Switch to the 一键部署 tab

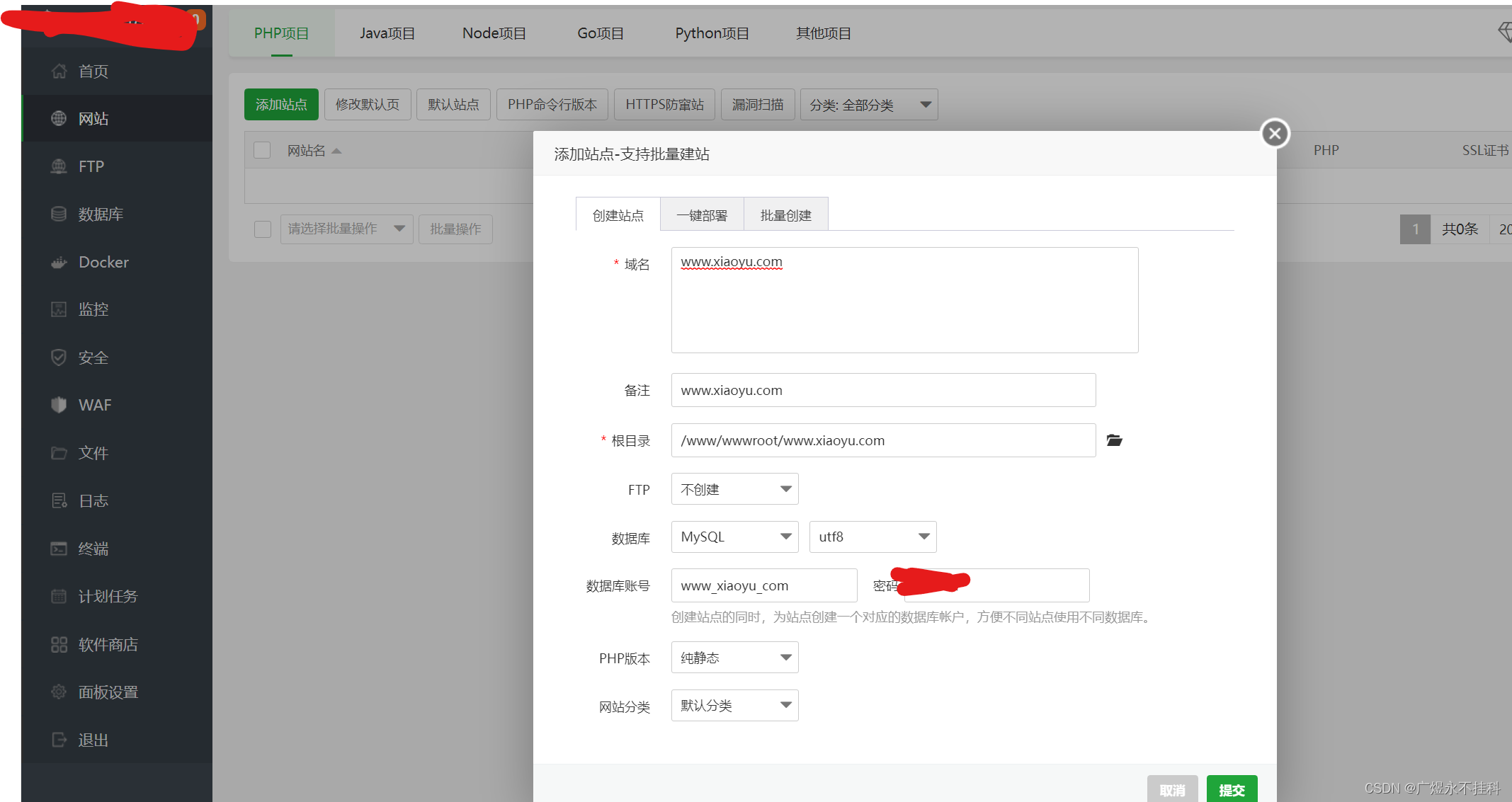click(701, 215)
